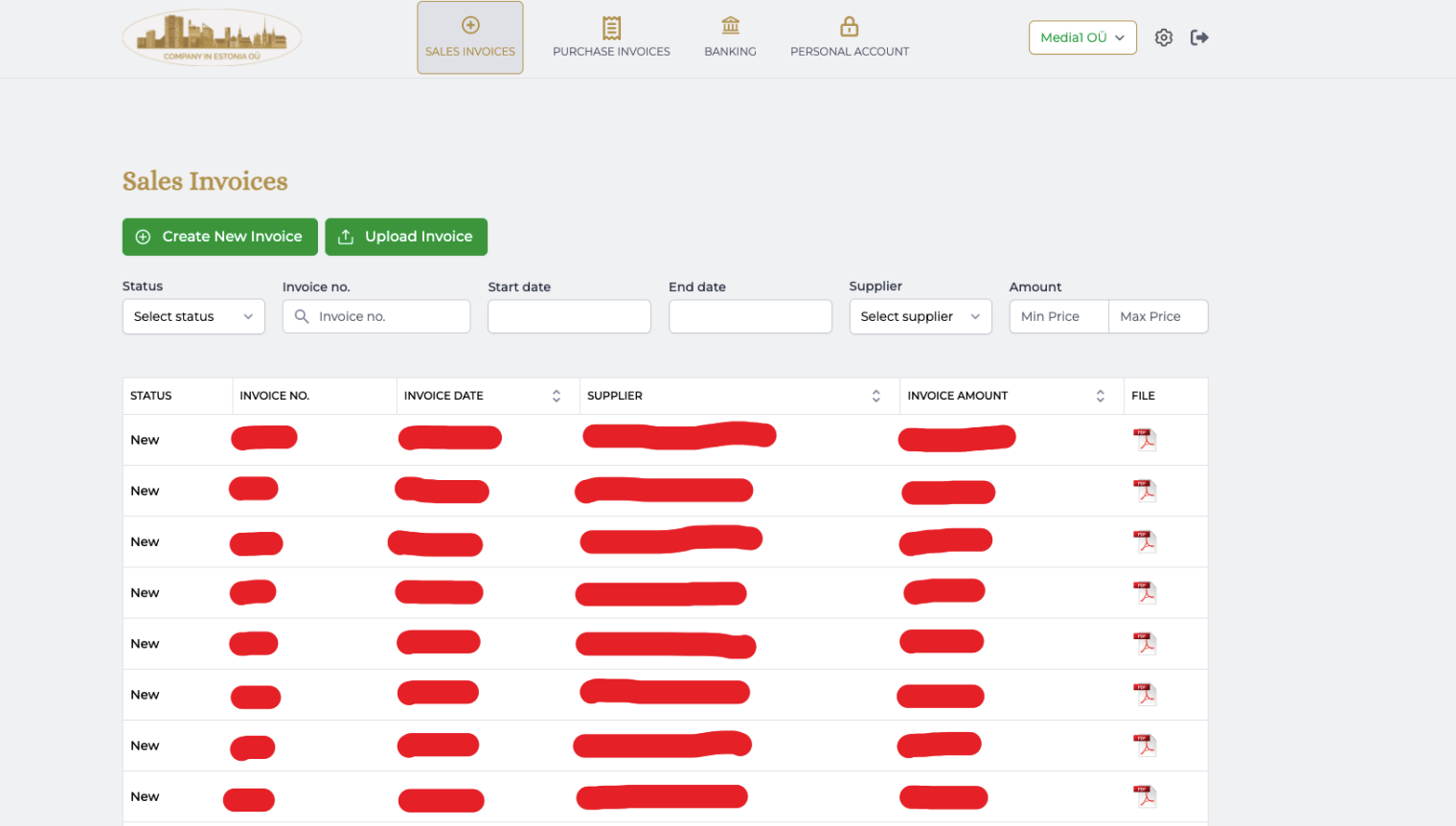Open the PDF of the first invoice

tap(1145, 438)
